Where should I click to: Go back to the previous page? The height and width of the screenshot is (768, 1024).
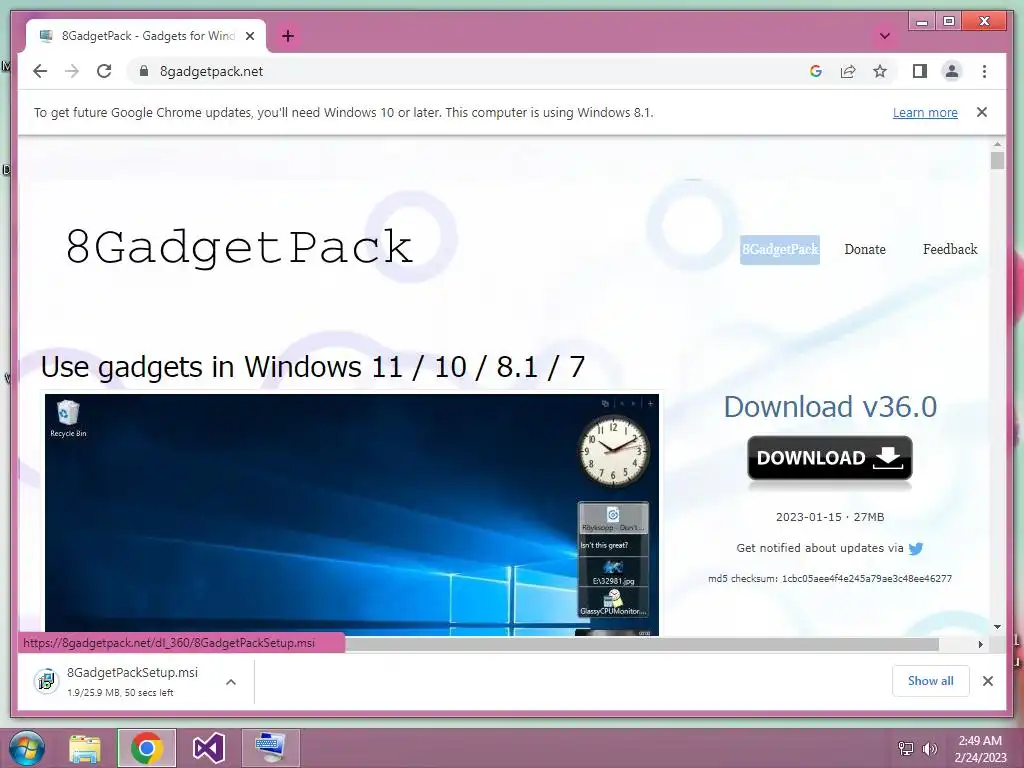(40, 71)
